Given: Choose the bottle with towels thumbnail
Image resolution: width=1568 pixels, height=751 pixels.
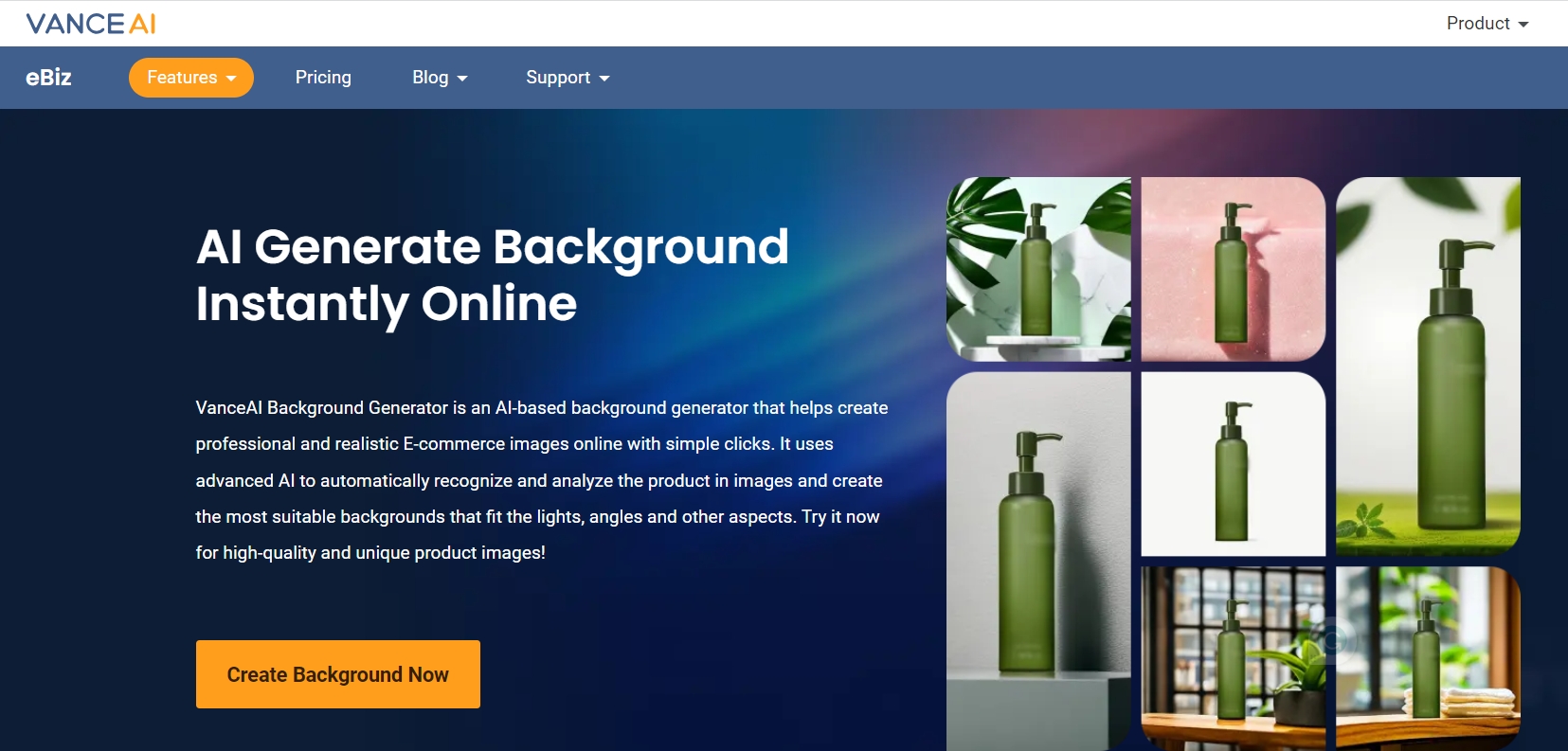Looking at the screenshot, I should click(x=1428, y=659).
